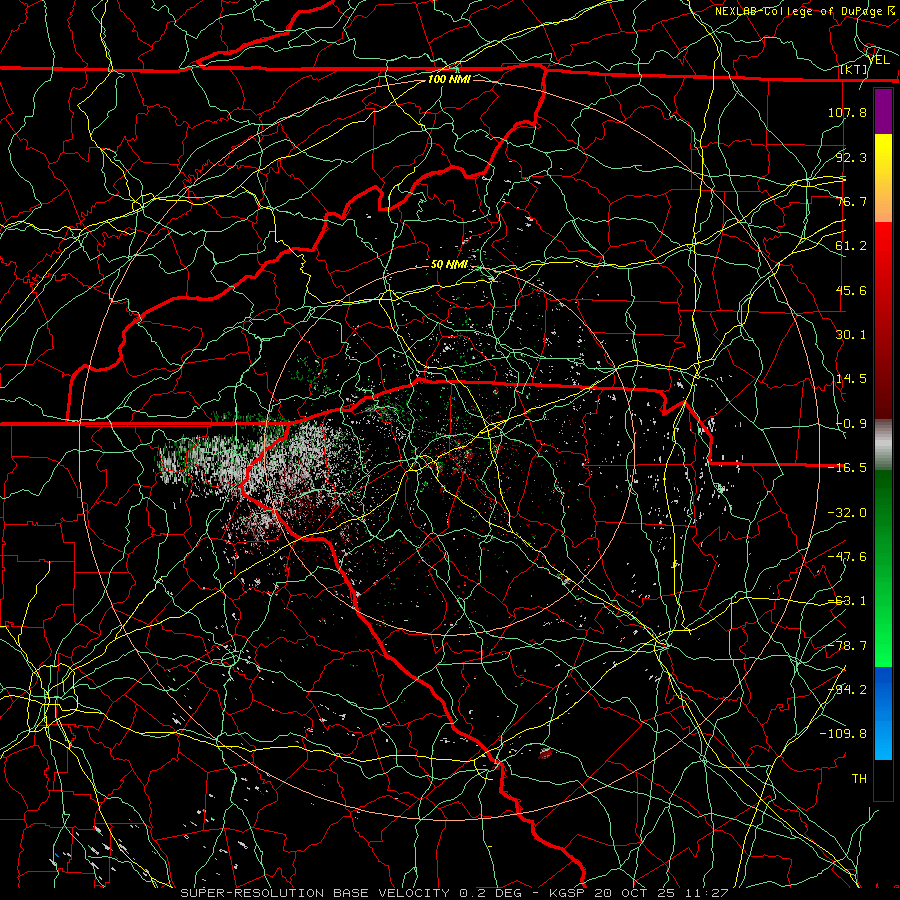Image resolution: width=900 pixels, height=900 pixels.
Task: Pick the blue segment of velocity scale
Action: [883, 713]
